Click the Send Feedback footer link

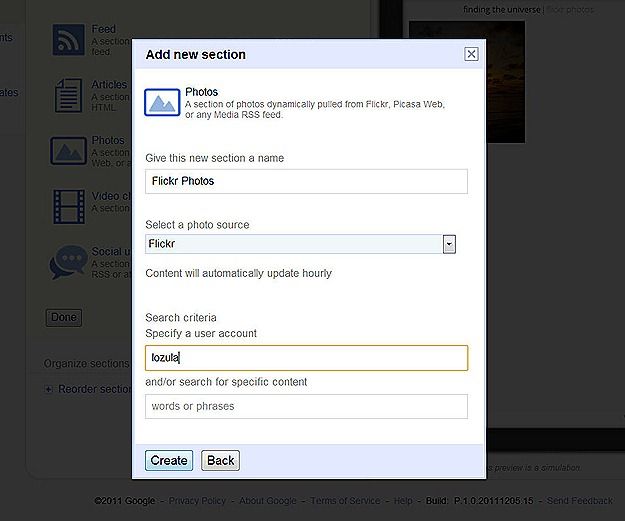[x=580, y=501]
